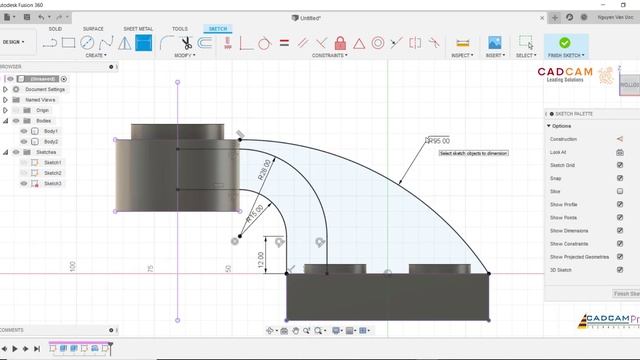Apply the Collinear constraint
Viewport: 640px width, 360px height.
coord(396,42)
